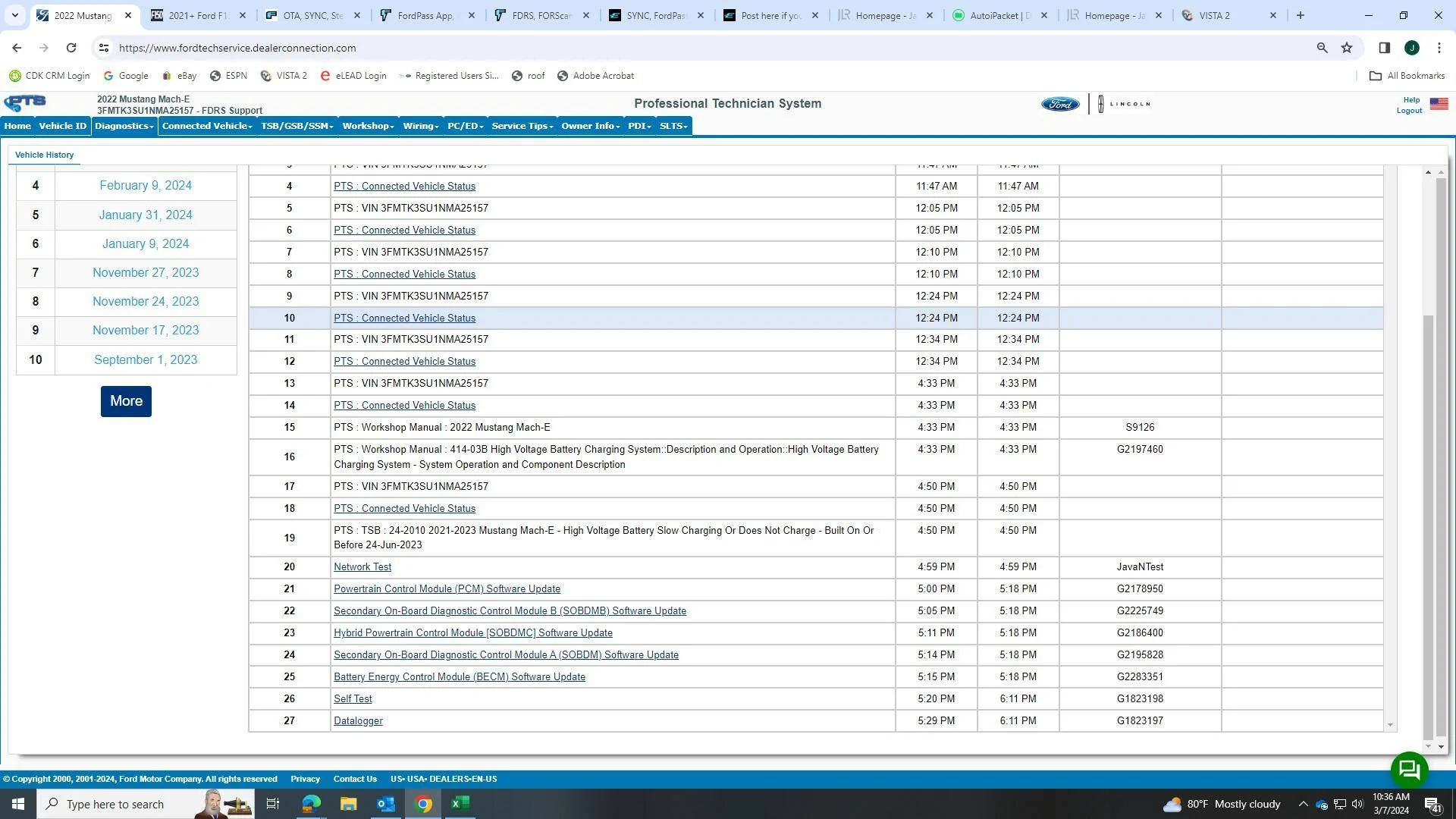This screenshot has width=1456, height=819.
Task: Open the Service Tips dropdown
Action: (522, 126)
